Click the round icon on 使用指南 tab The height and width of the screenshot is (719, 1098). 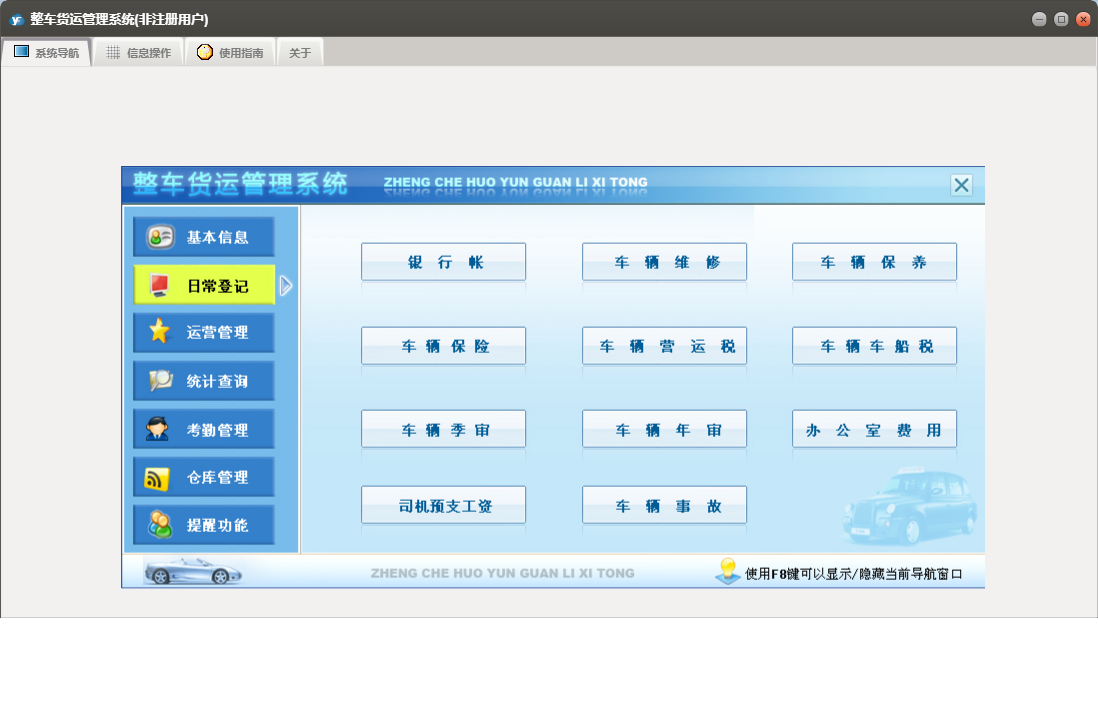[x=204, y=52]
